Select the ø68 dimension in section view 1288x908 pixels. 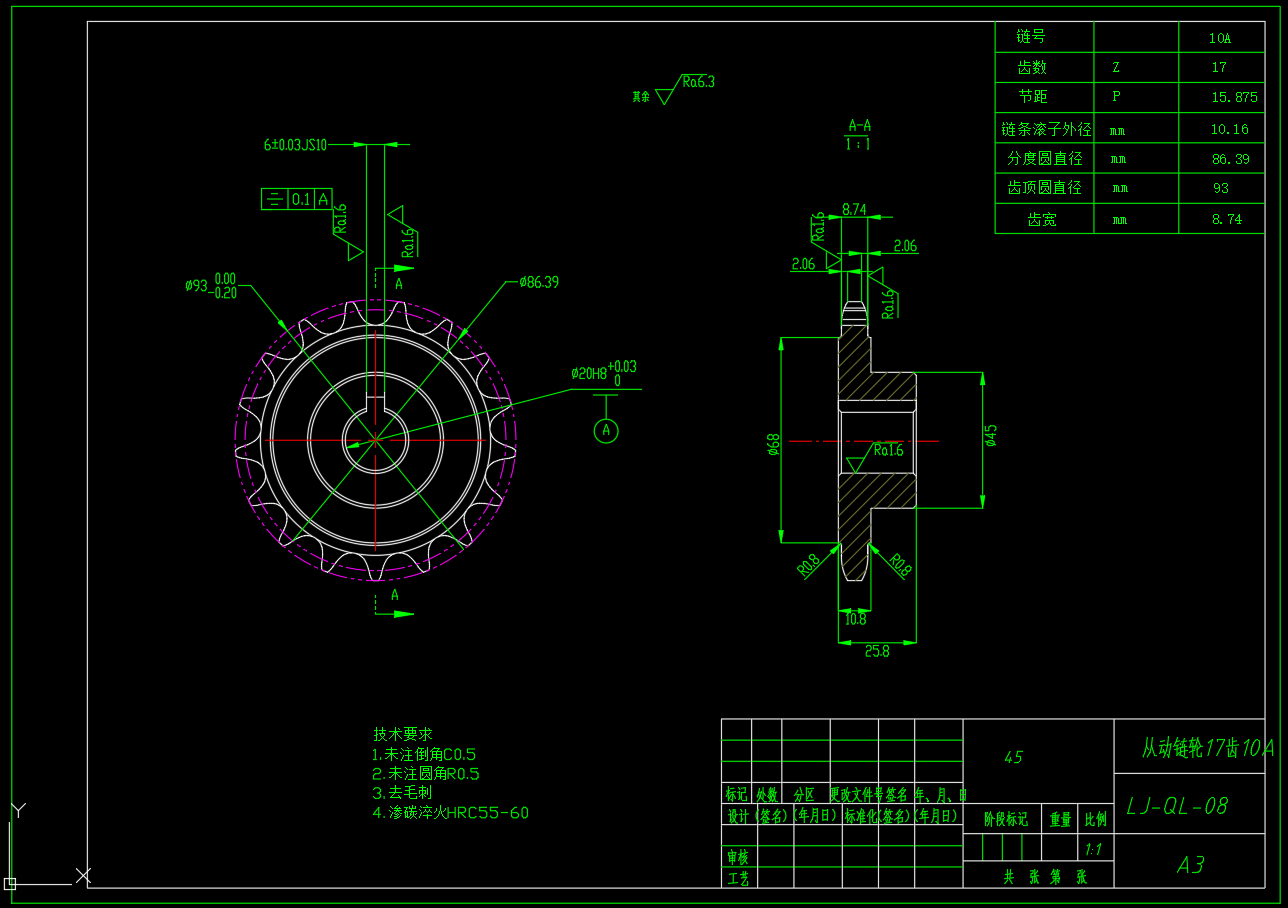point(773,444)
